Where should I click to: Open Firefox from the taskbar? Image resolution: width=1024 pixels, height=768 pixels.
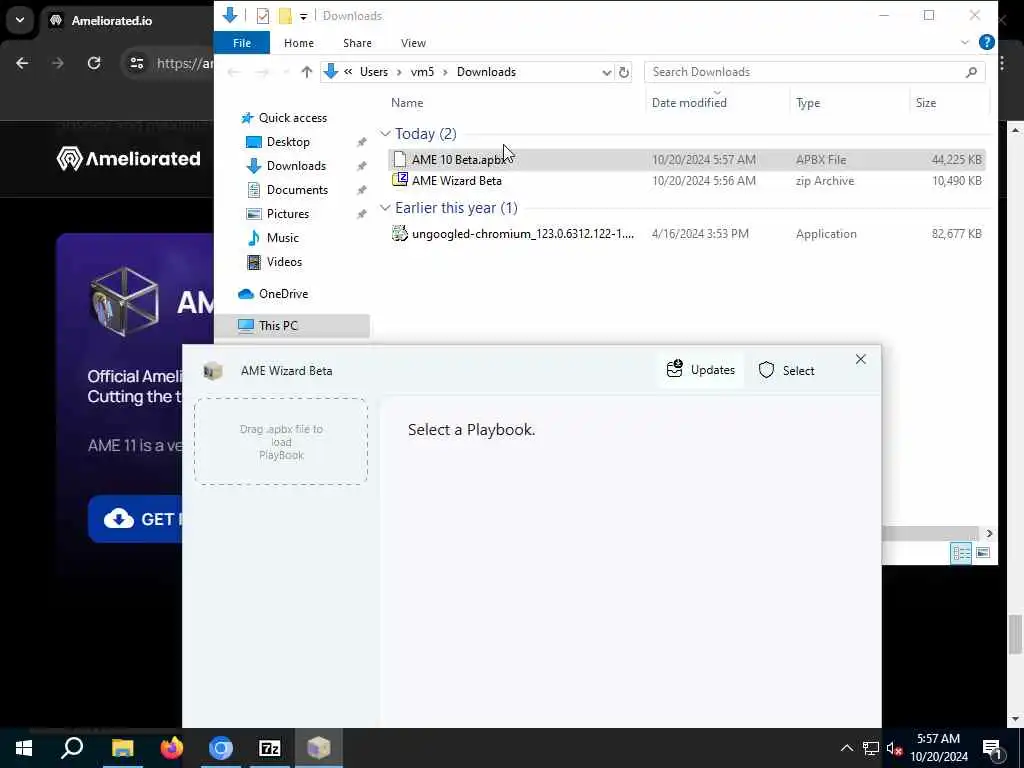click(x=172, y=748)
